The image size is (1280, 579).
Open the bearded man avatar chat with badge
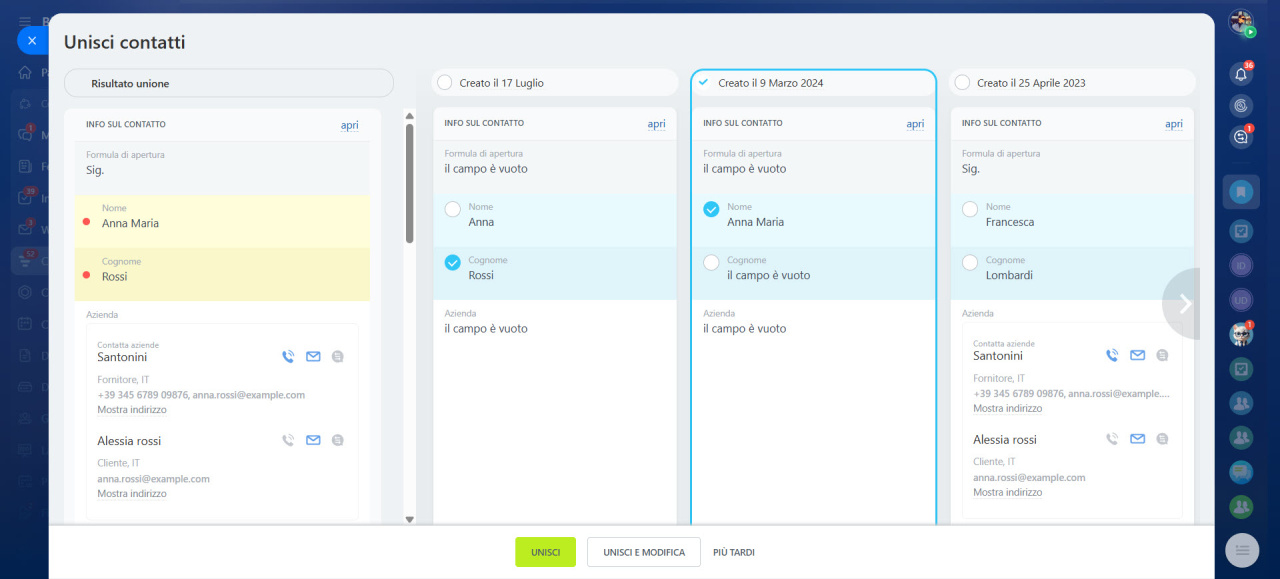(x=1241, y=335)
